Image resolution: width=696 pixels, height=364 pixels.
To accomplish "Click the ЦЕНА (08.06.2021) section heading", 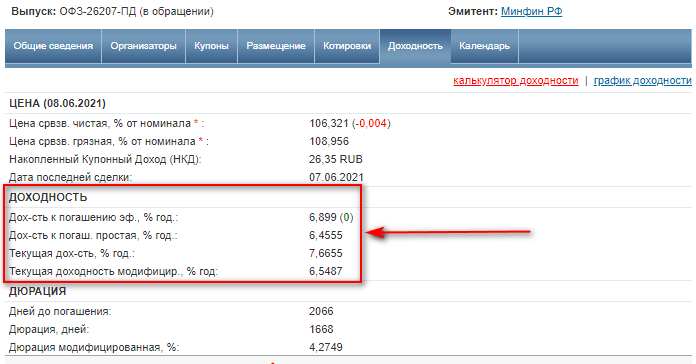I will pos(57,103).
